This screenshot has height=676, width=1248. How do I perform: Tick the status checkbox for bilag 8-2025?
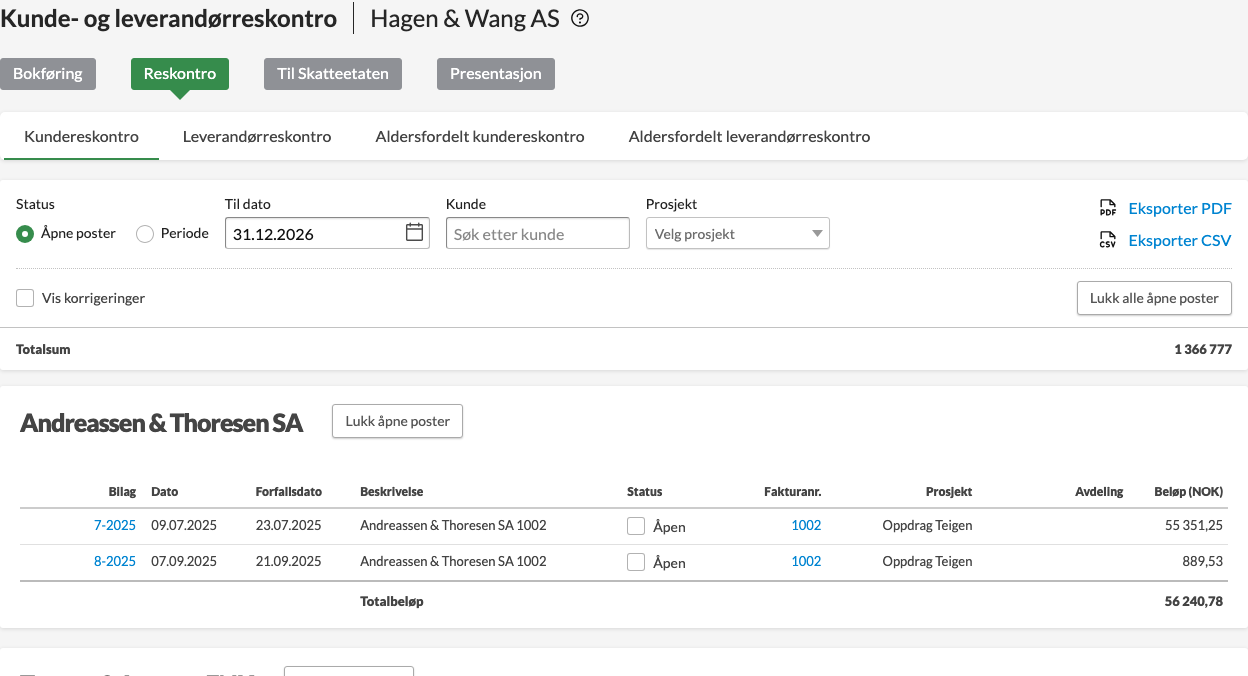[x=636, y=562]
